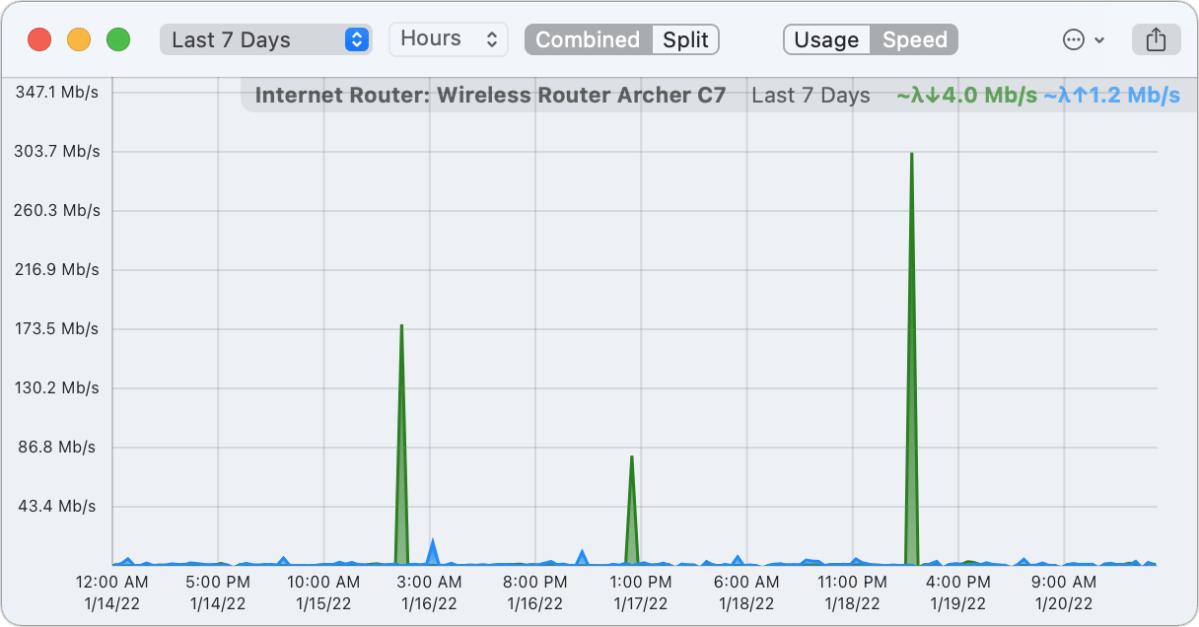Toggle display to Speed mode
The image size is (1199, 627).
pos(915,40)
